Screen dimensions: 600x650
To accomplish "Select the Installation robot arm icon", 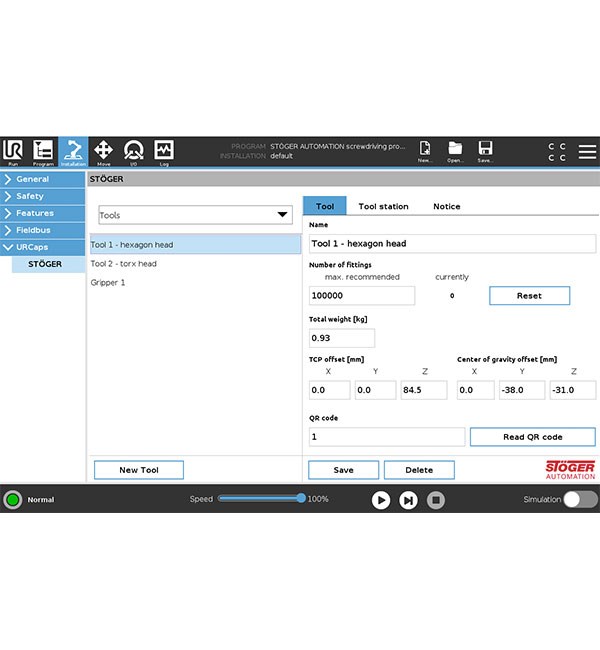I will pos(73,152).
